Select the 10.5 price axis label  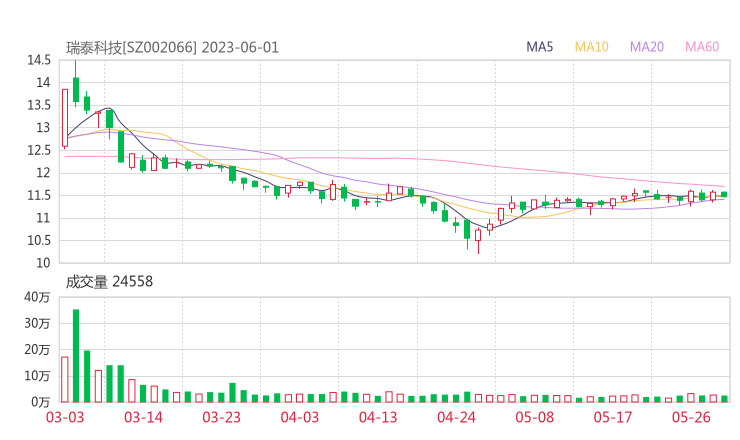click(x=39, y=240)
